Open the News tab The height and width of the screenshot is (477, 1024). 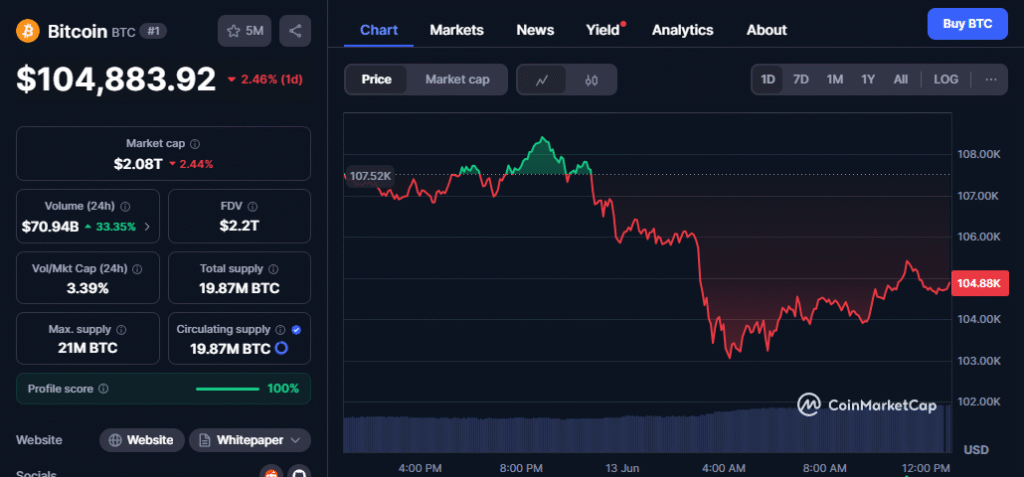[535, 30]
